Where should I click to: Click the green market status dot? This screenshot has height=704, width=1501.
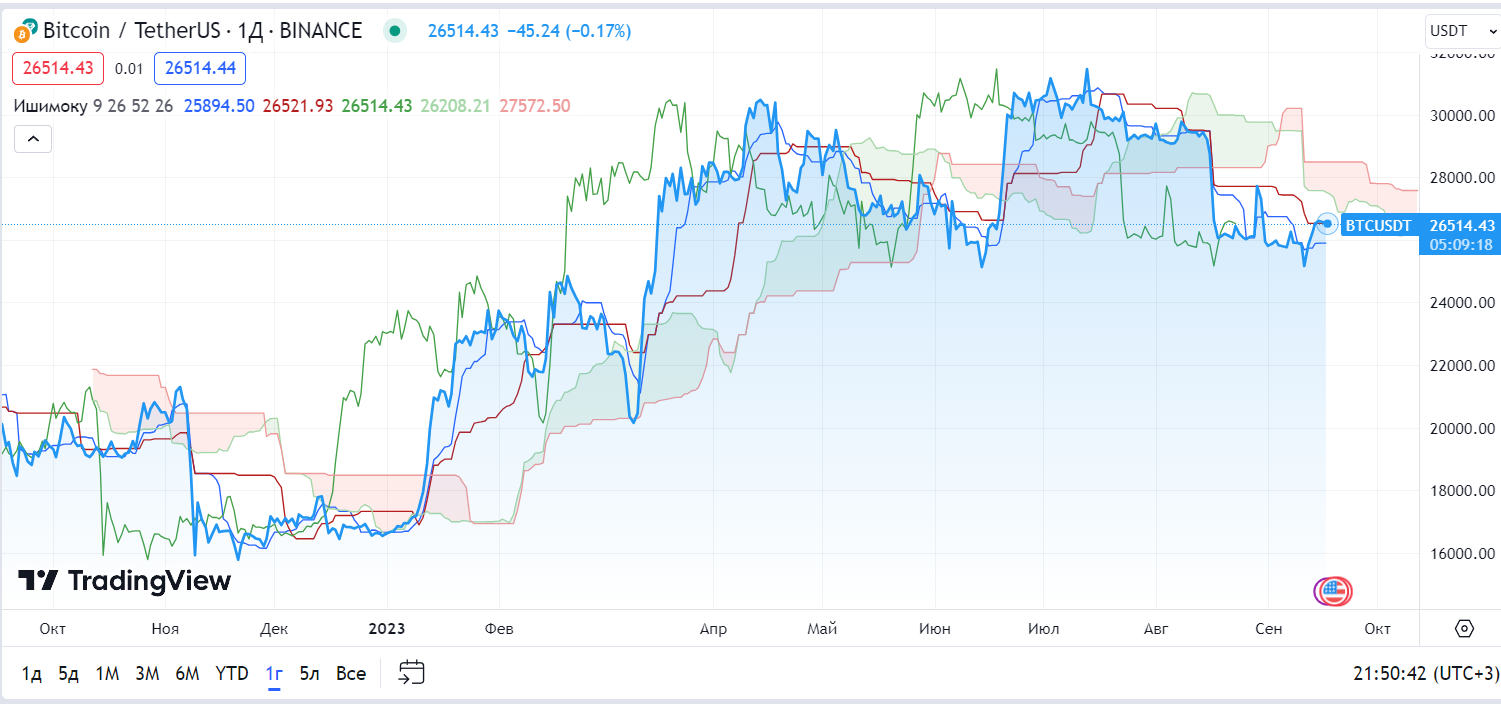point(395,31)
